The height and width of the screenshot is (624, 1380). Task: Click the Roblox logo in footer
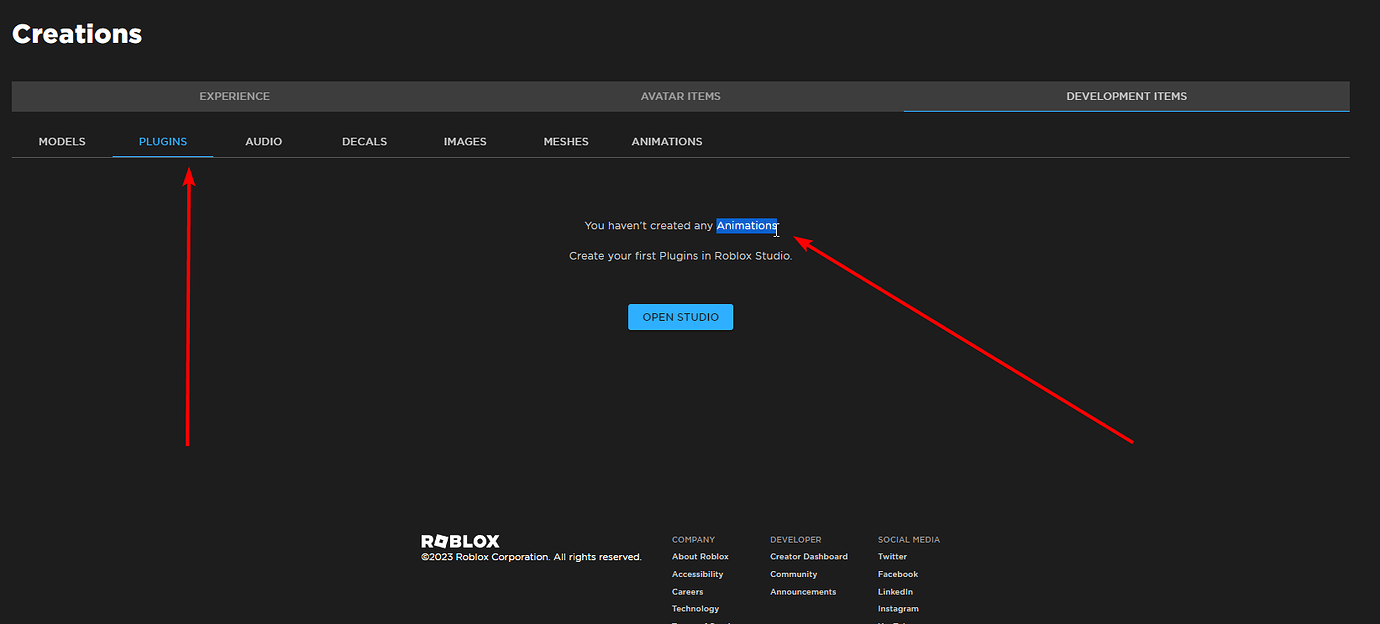460,541
